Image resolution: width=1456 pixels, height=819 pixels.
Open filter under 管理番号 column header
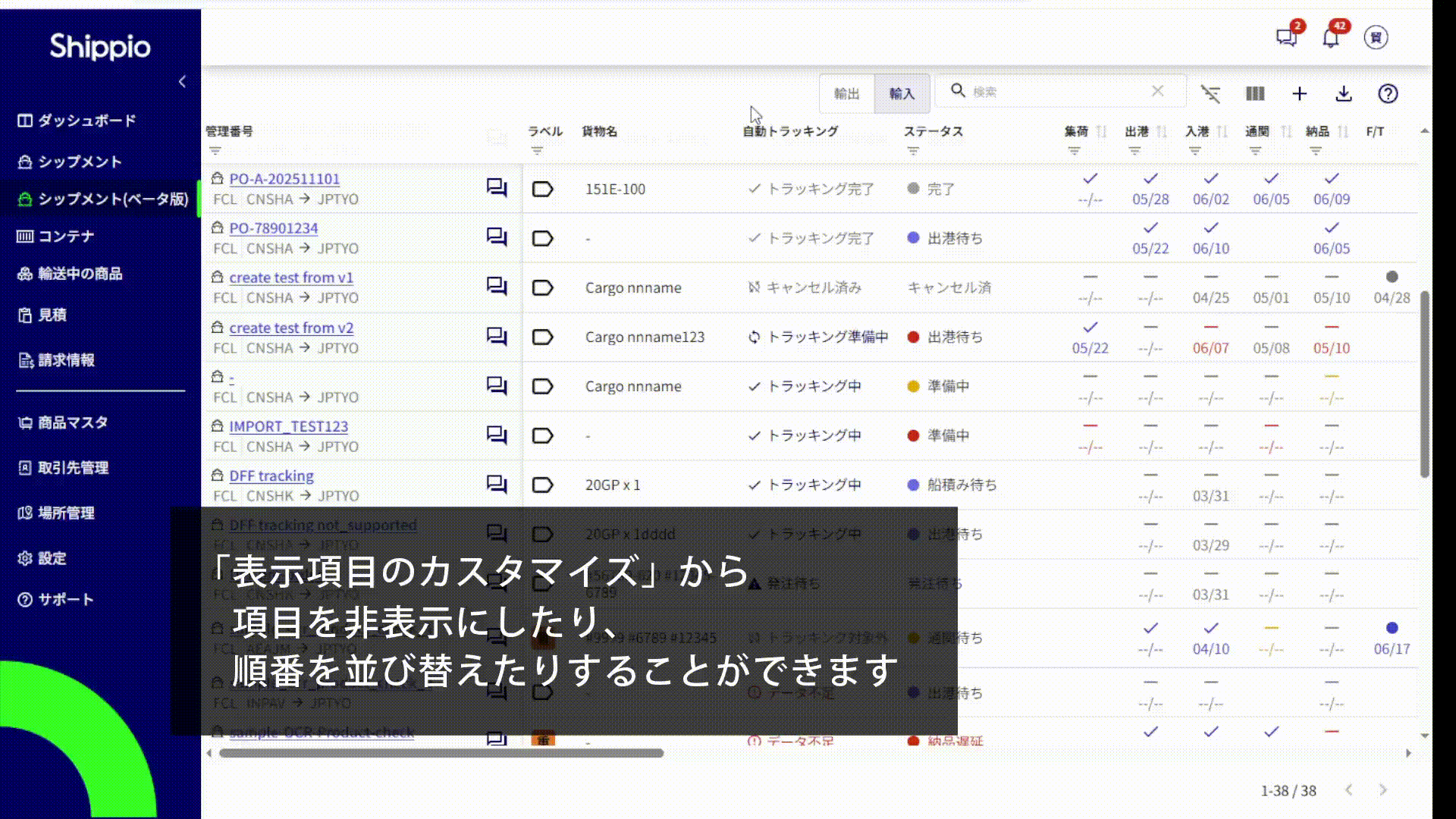[x=215, y=151]
